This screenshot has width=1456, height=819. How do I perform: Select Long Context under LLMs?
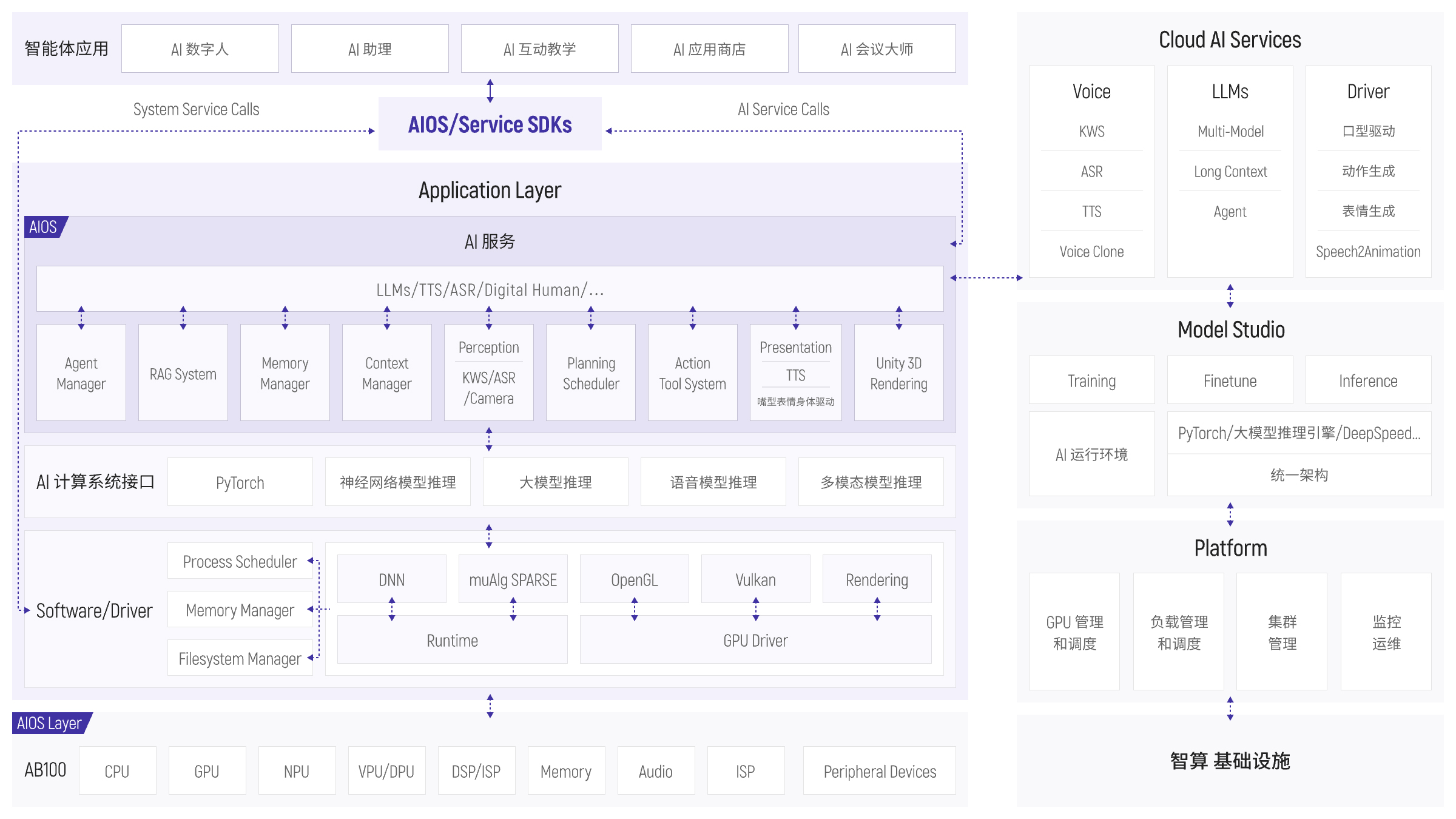point(1230,172)
